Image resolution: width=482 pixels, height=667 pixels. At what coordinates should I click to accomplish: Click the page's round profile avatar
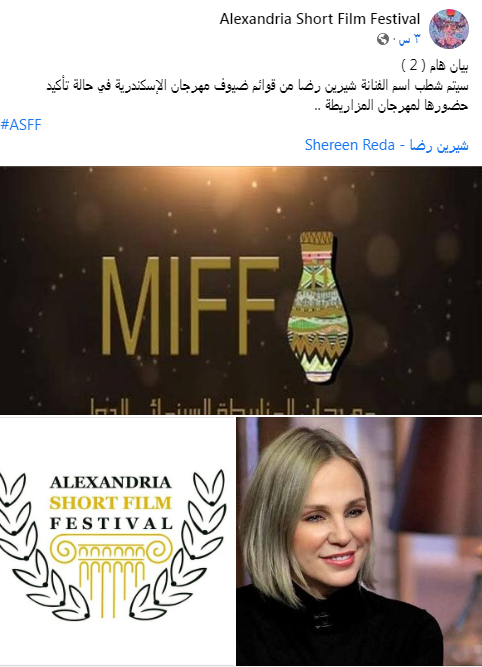[x=449, y=29]
